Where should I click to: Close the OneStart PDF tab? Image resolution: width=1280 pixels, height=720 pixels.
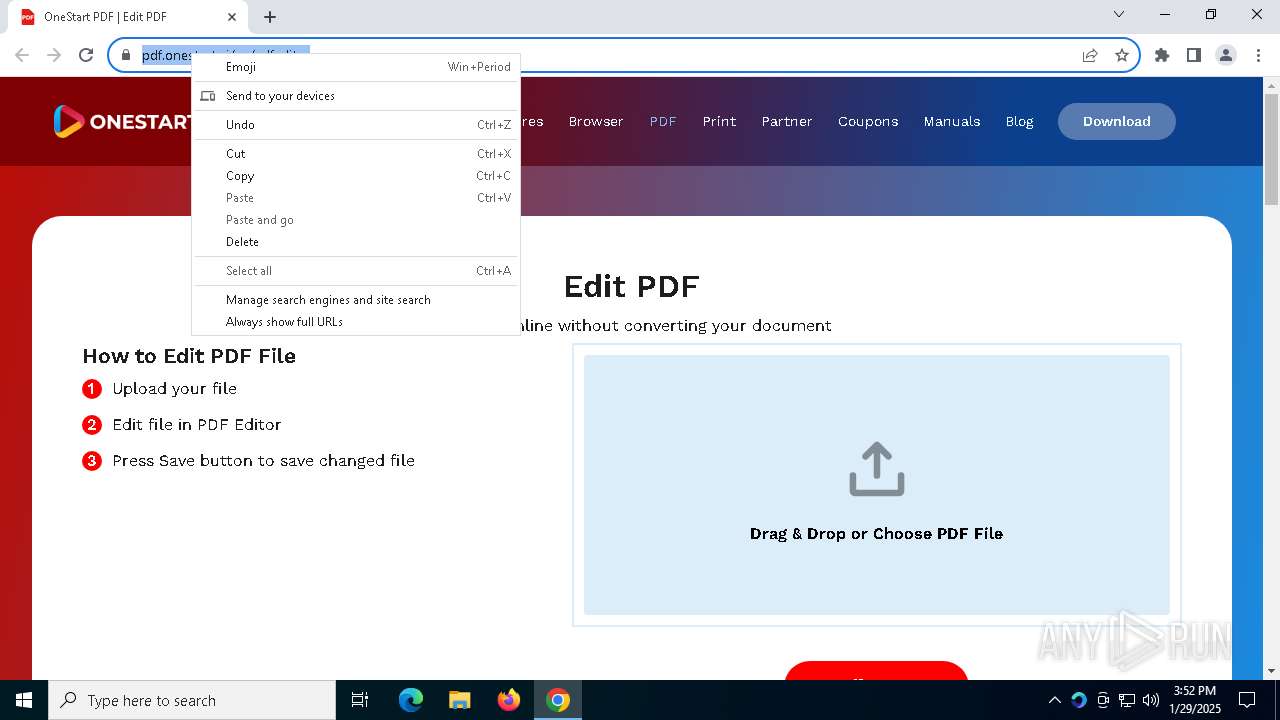pos(232,17)
